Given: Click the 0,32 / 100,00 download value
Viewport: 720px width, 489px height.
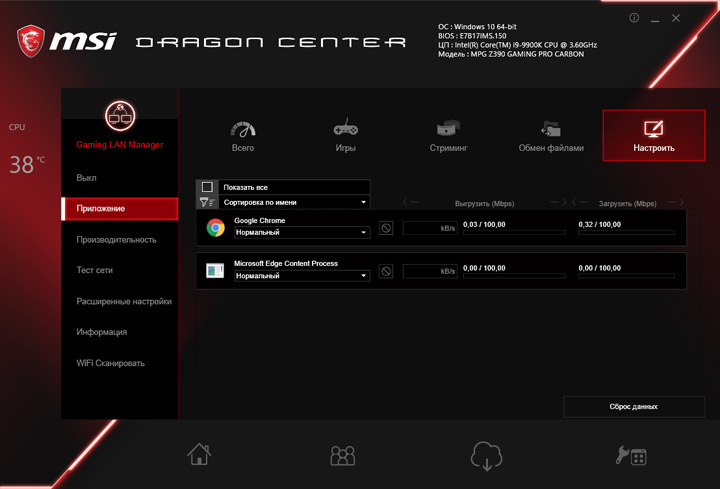Looking at the screenshot, I should pyautogui.click(x=600, y=225).
